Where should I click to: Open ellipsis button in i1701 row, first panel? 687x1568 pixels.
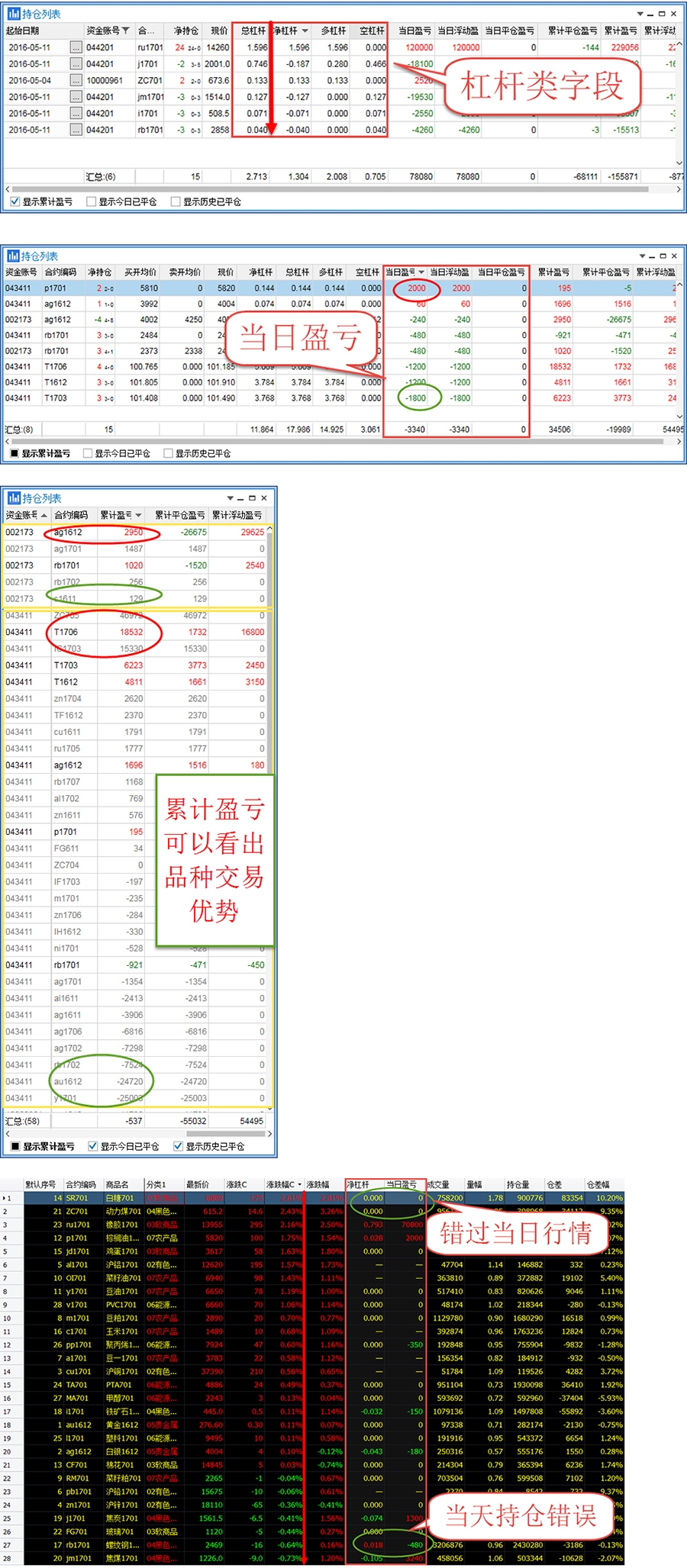[x=76, y=113]
